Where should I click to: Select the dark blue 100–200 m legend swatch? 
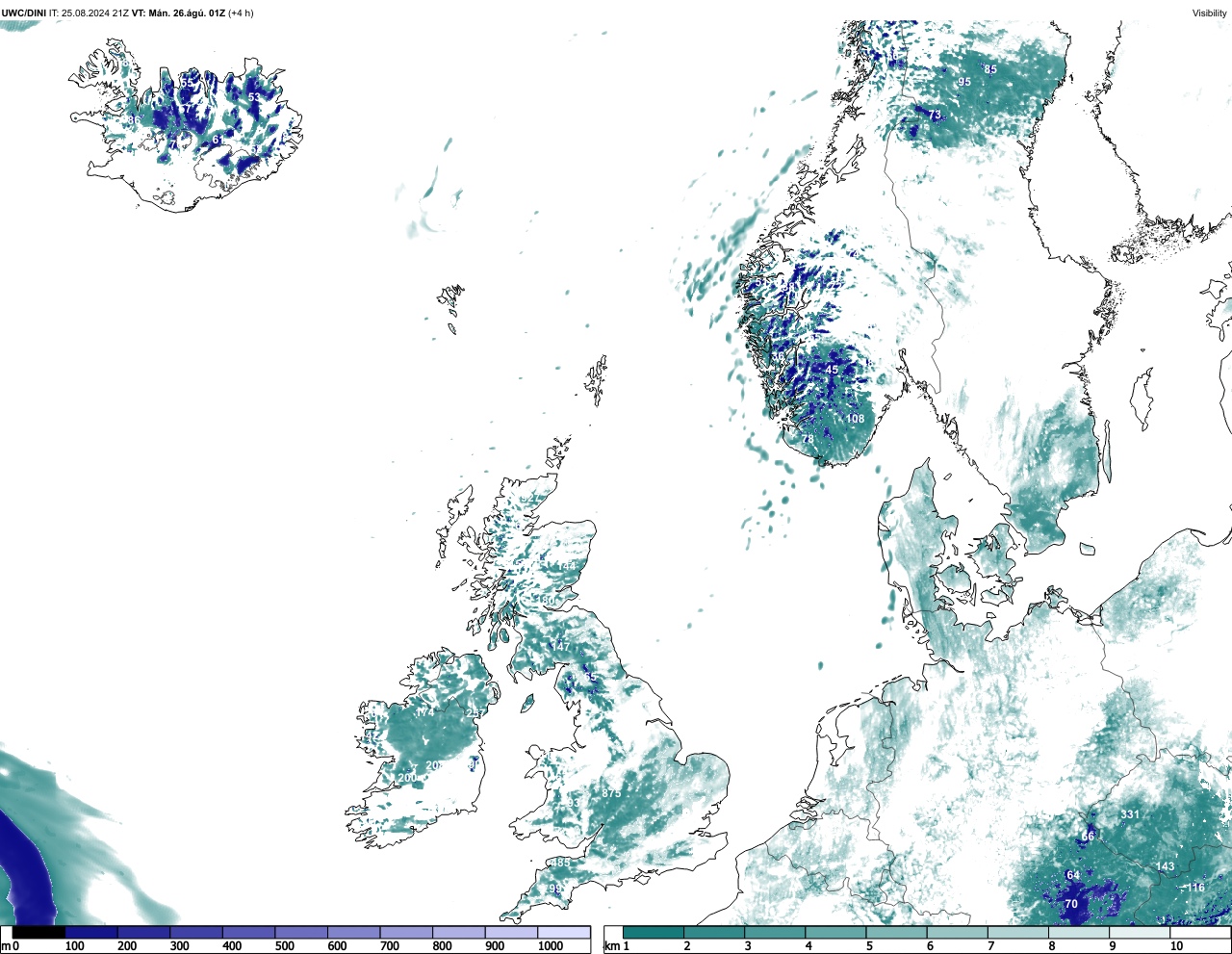tap(91, 932)
